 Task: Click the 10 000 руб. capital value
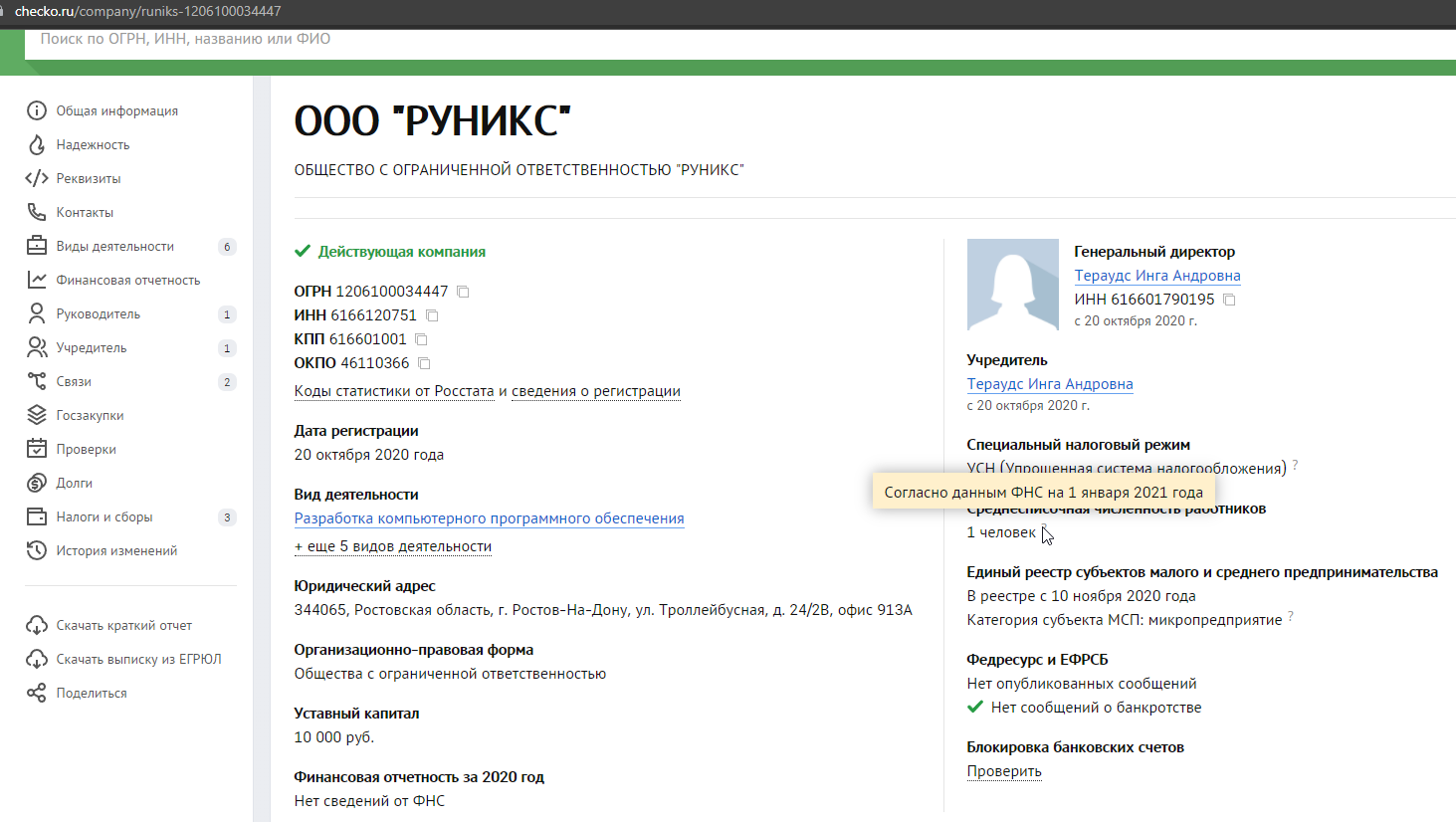pyautogui.click(x=334, y=737)
